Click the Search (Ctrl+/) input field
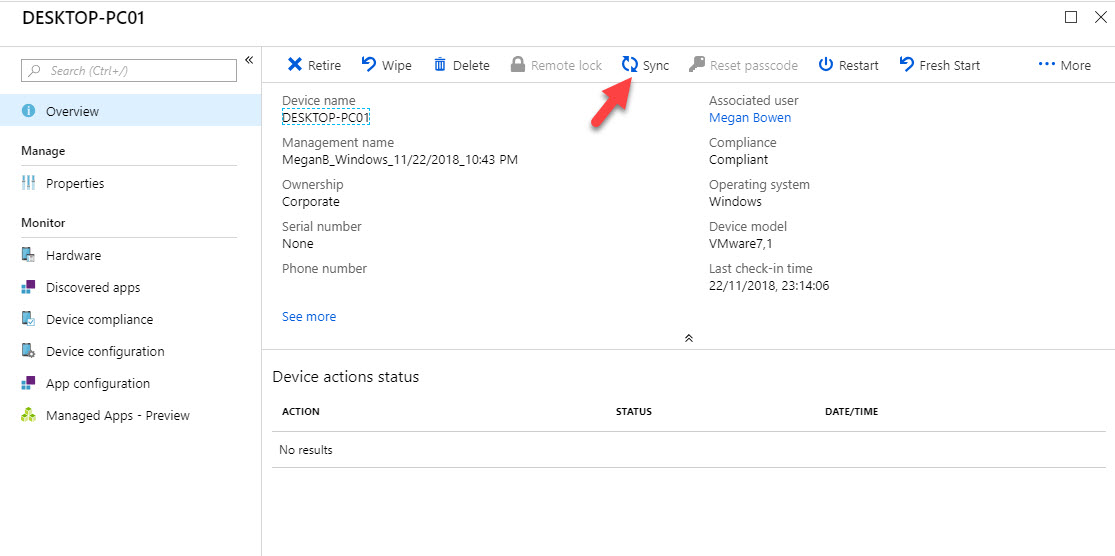The width and height of the screenshot is (1115, 556). tap(129, 70)
